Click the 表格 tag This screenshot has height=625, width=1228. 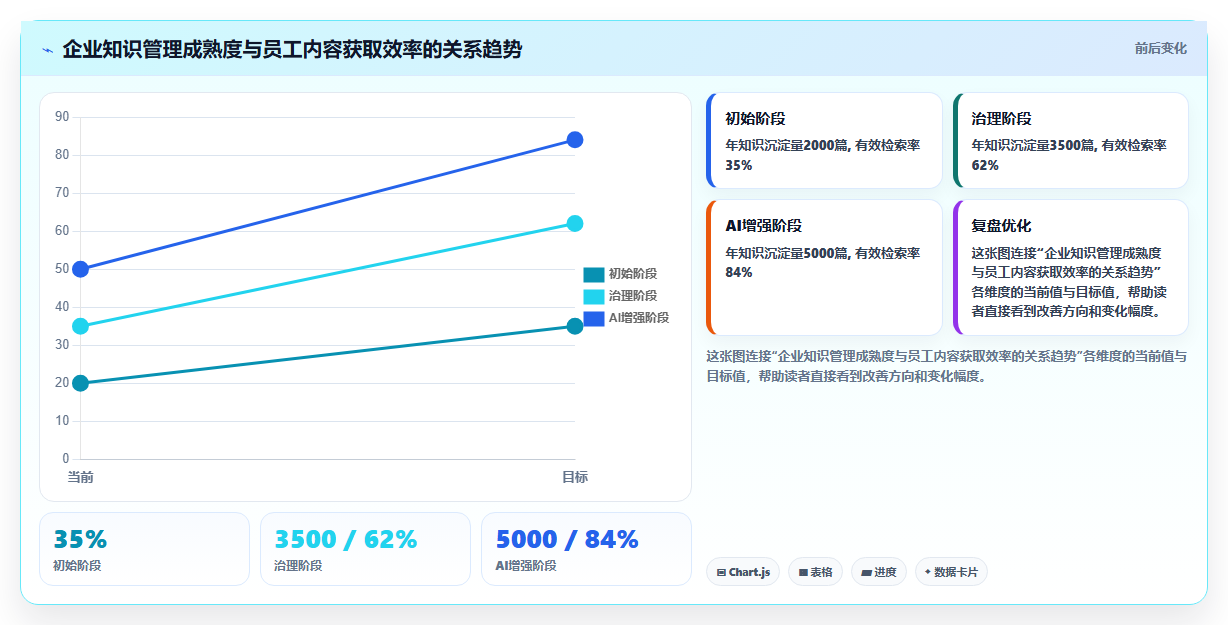tap(815, 572)
